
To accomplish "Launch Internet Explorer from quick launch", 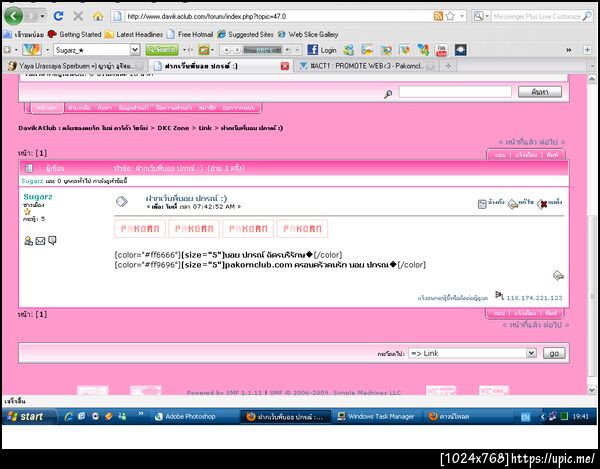I will (68, 416).
